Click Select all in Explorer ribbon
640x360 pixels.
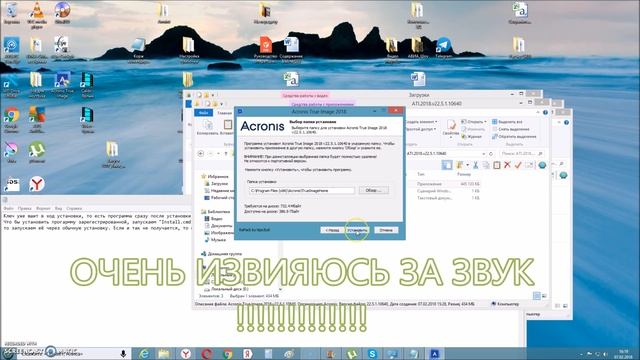[507, 122]
